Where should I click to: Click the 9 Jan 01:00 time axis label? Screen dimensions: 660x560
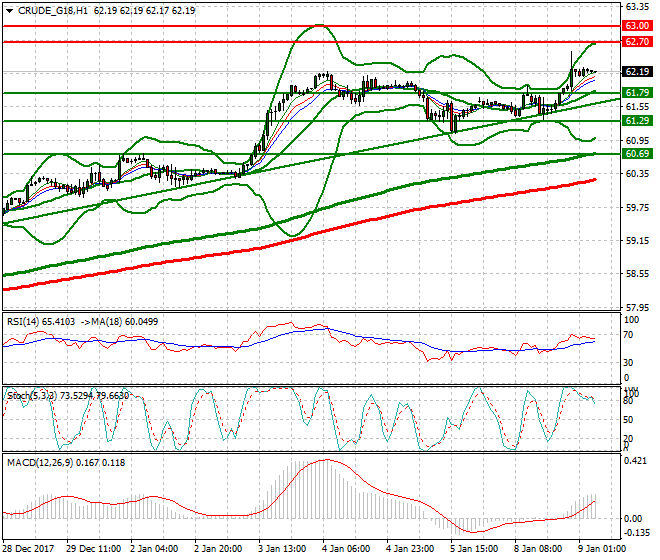[602, 549]
